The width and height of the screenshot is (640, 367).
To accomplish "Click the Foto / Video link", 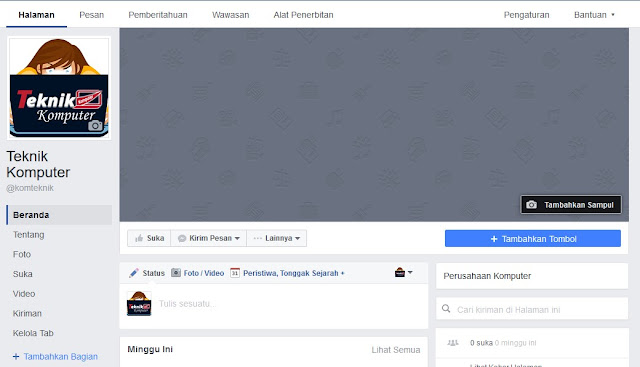I will coord(204,273).
